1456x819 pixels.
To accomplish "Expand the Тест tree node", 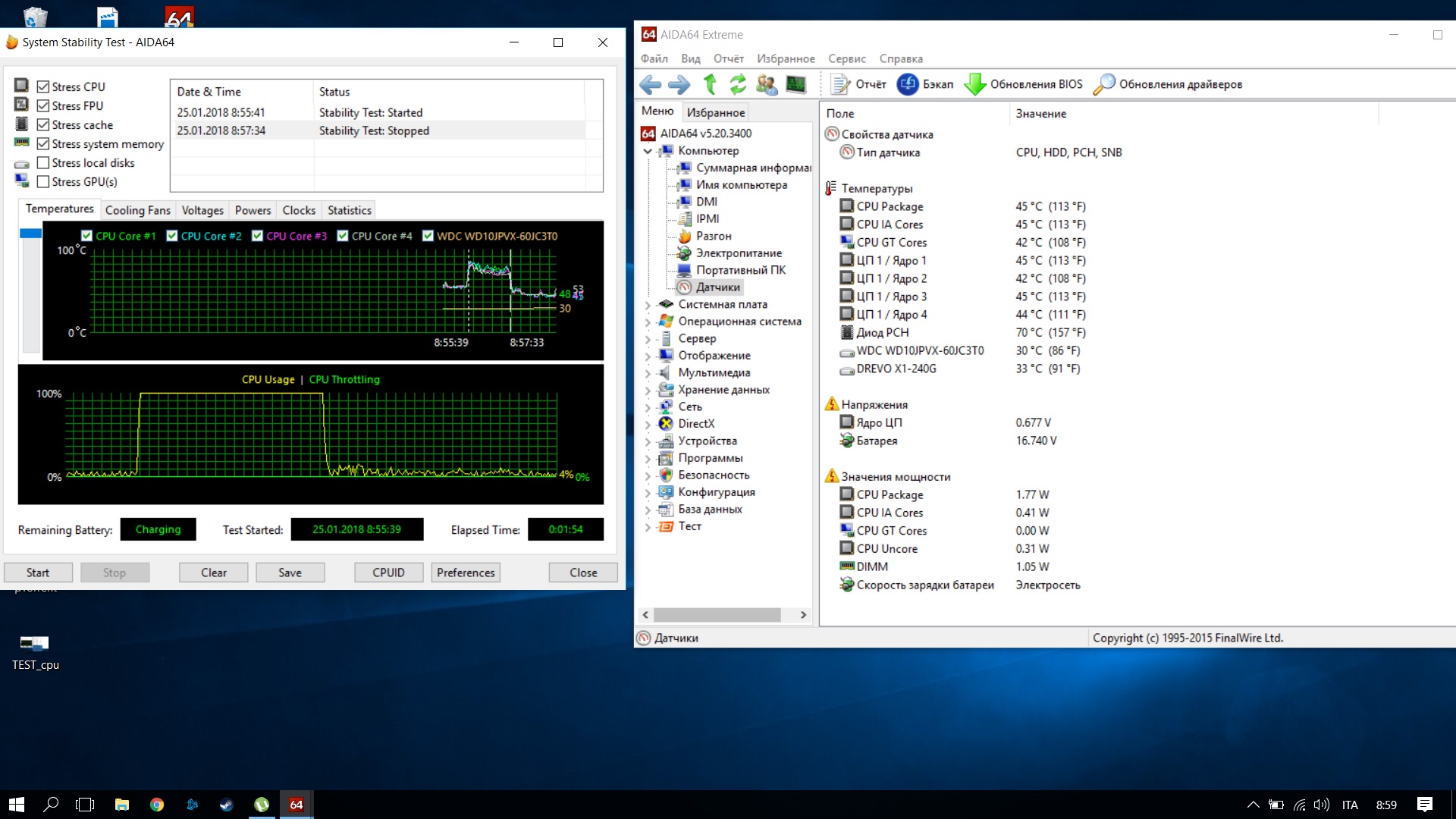I will coord(648,526).
